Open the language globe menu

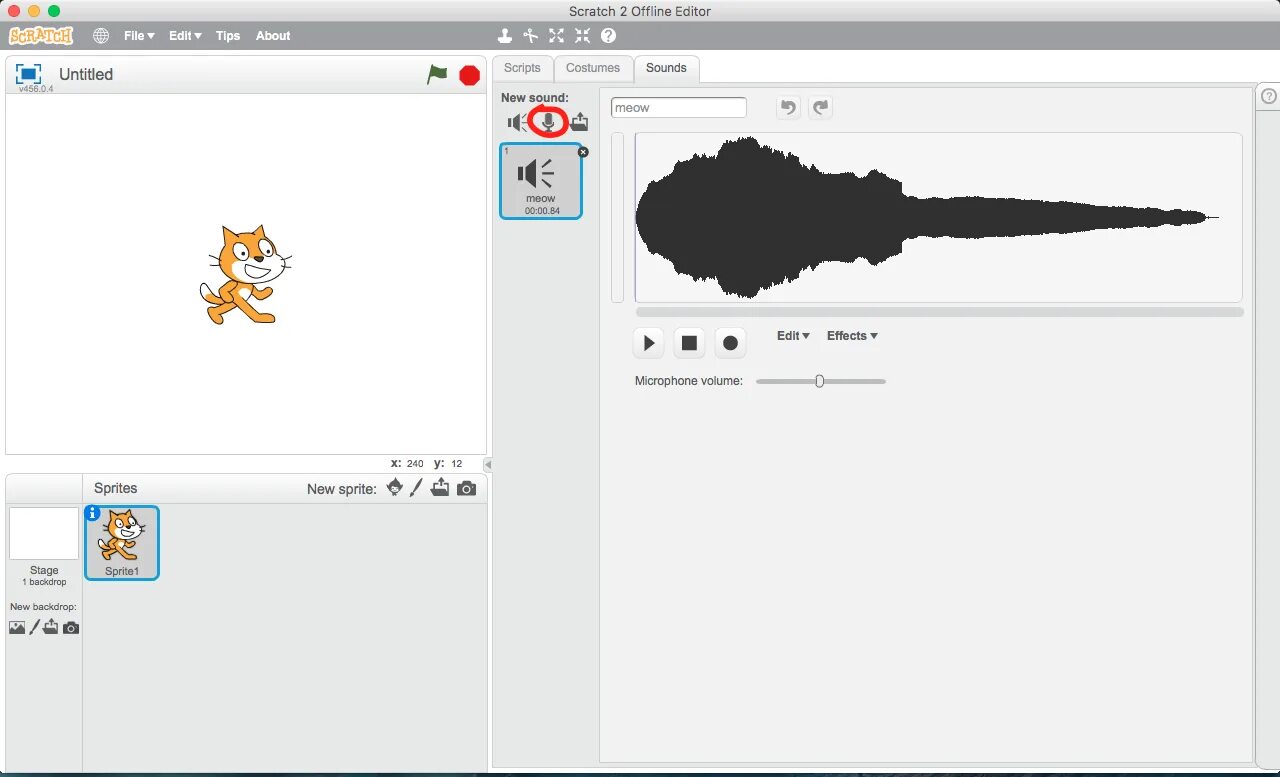101,36
